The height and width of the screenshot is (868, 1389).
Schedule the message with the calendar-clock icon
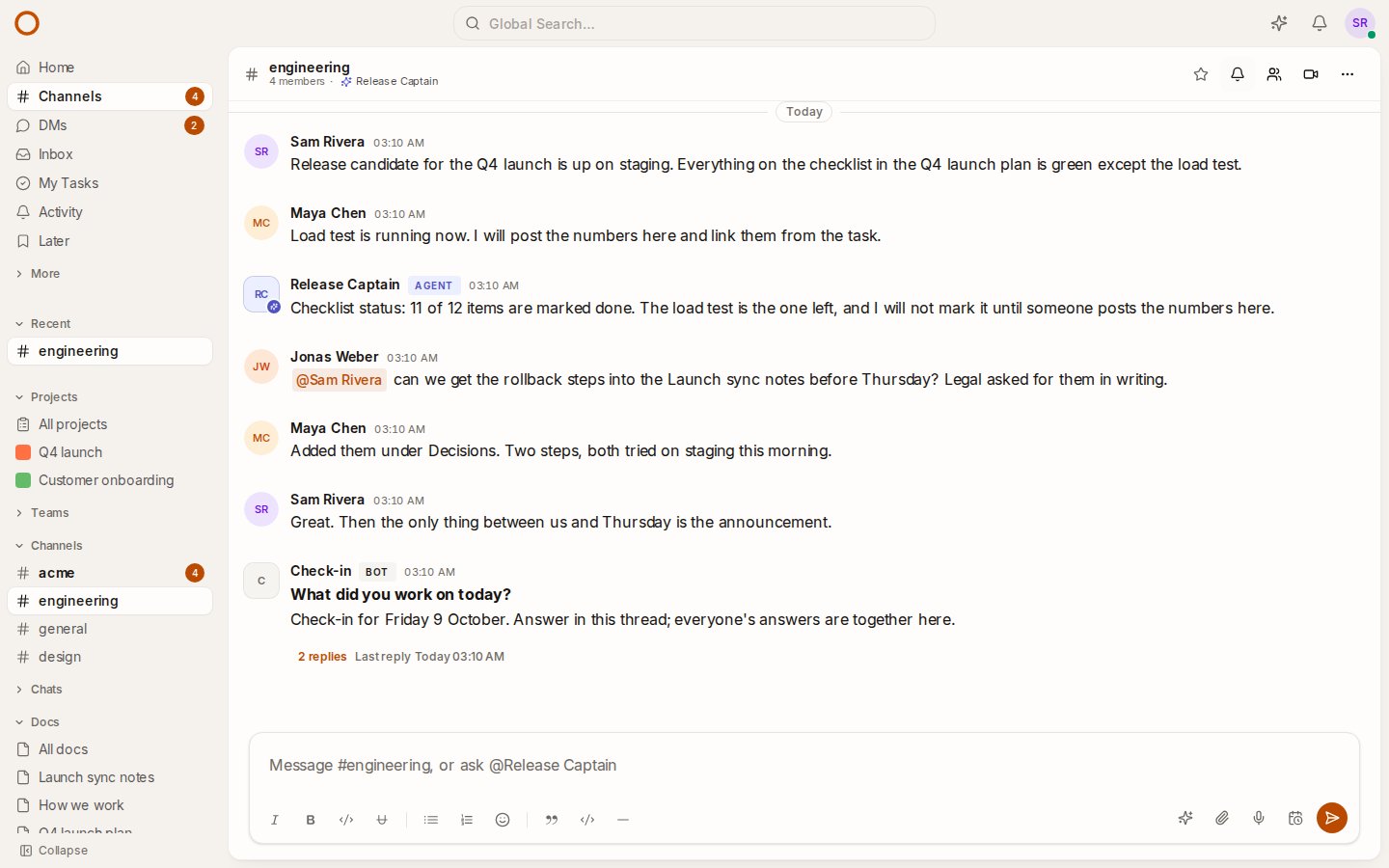pyautogui.click(x=1295, y=818)
